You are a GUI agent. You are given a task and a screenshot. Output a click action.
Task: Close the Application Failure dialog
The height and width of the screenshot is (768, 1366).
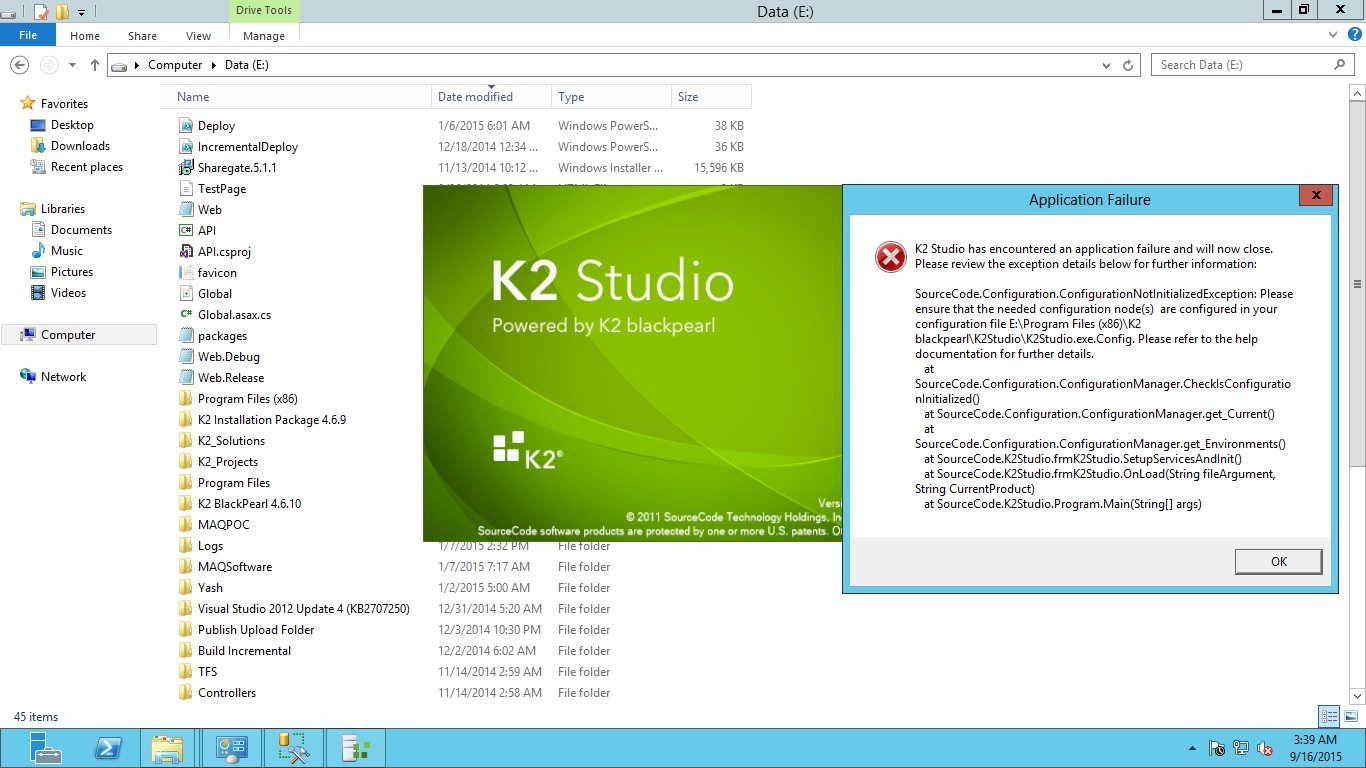pos(1316,196)
